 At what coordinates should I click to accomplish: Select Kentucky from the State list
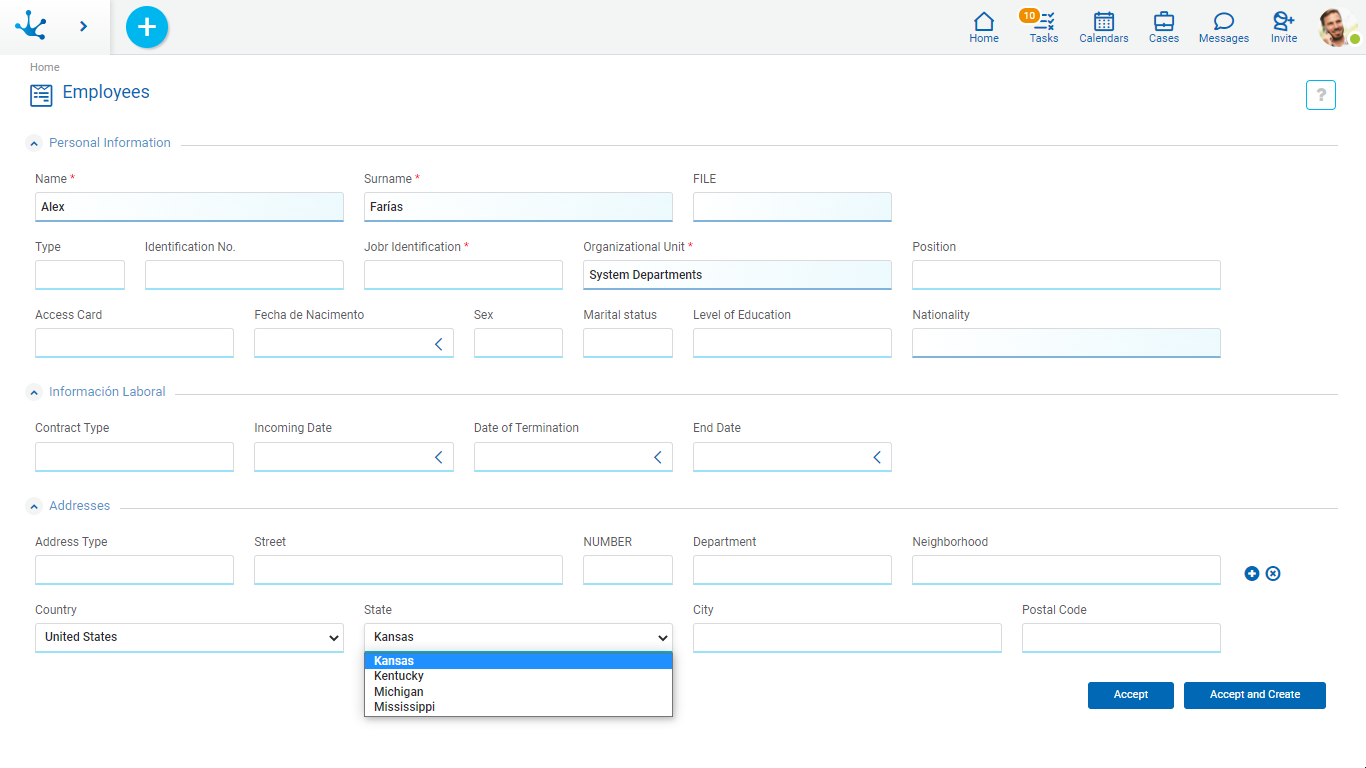[399, 676]
